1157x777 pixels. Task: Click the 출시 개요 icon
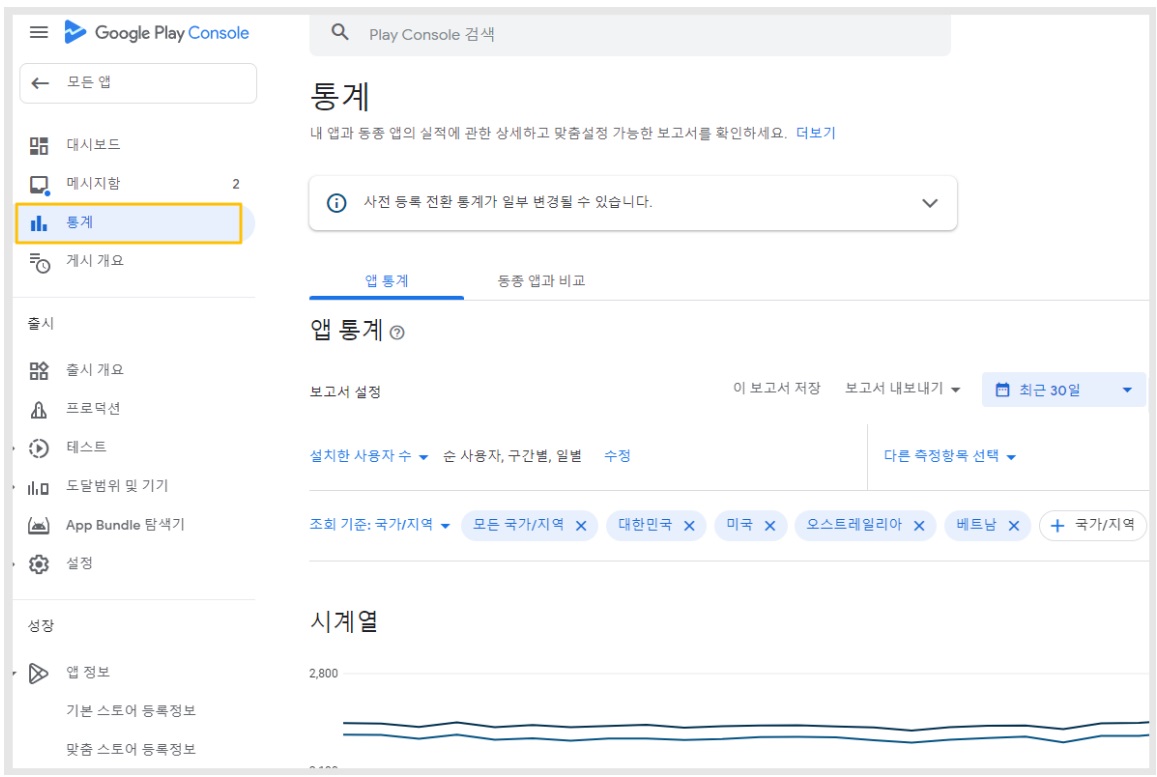point(38,370)
